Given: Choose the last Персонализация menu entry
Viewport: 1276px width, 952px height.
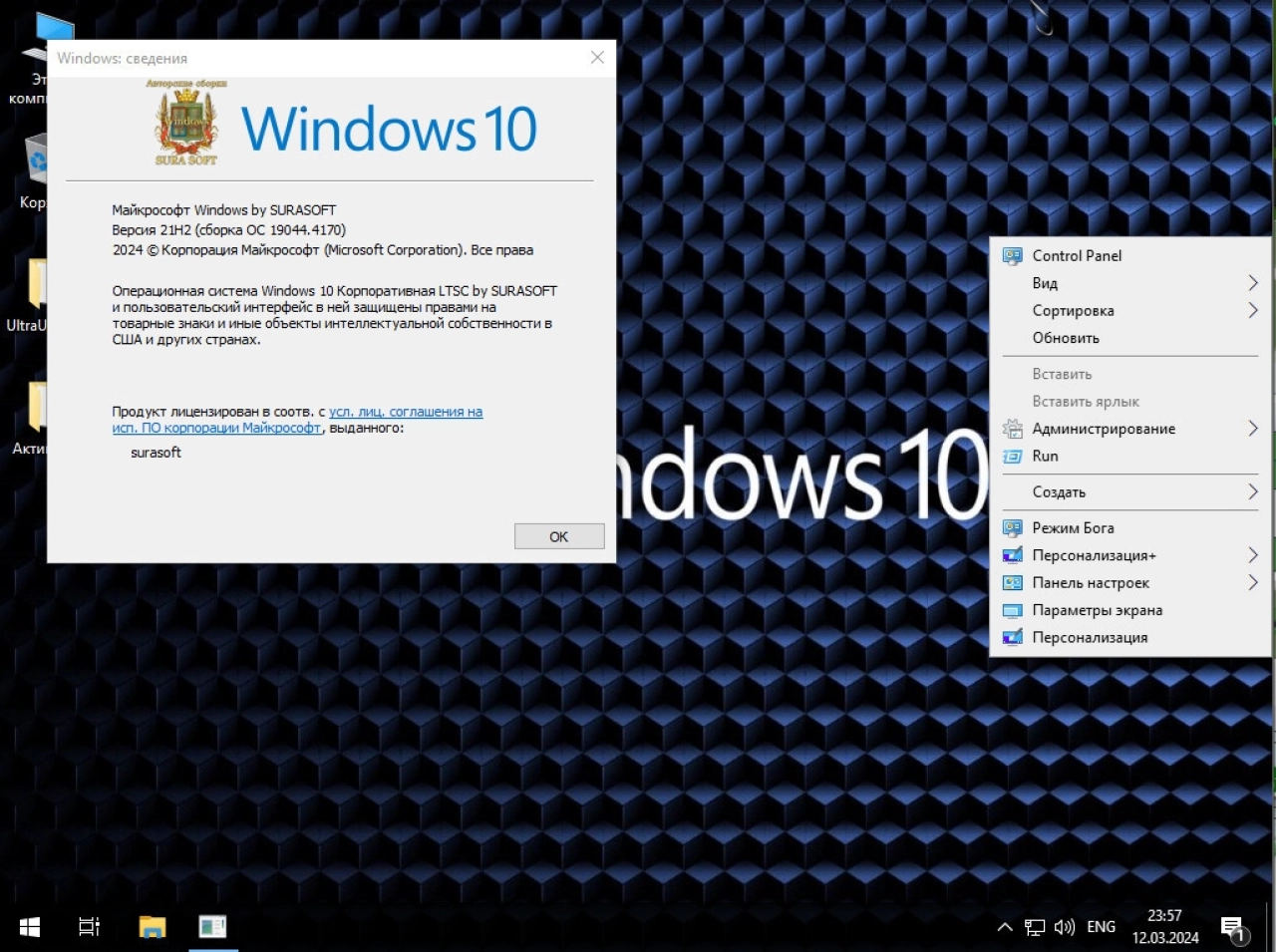Looking at the screenshot, I should [1130, 637].
